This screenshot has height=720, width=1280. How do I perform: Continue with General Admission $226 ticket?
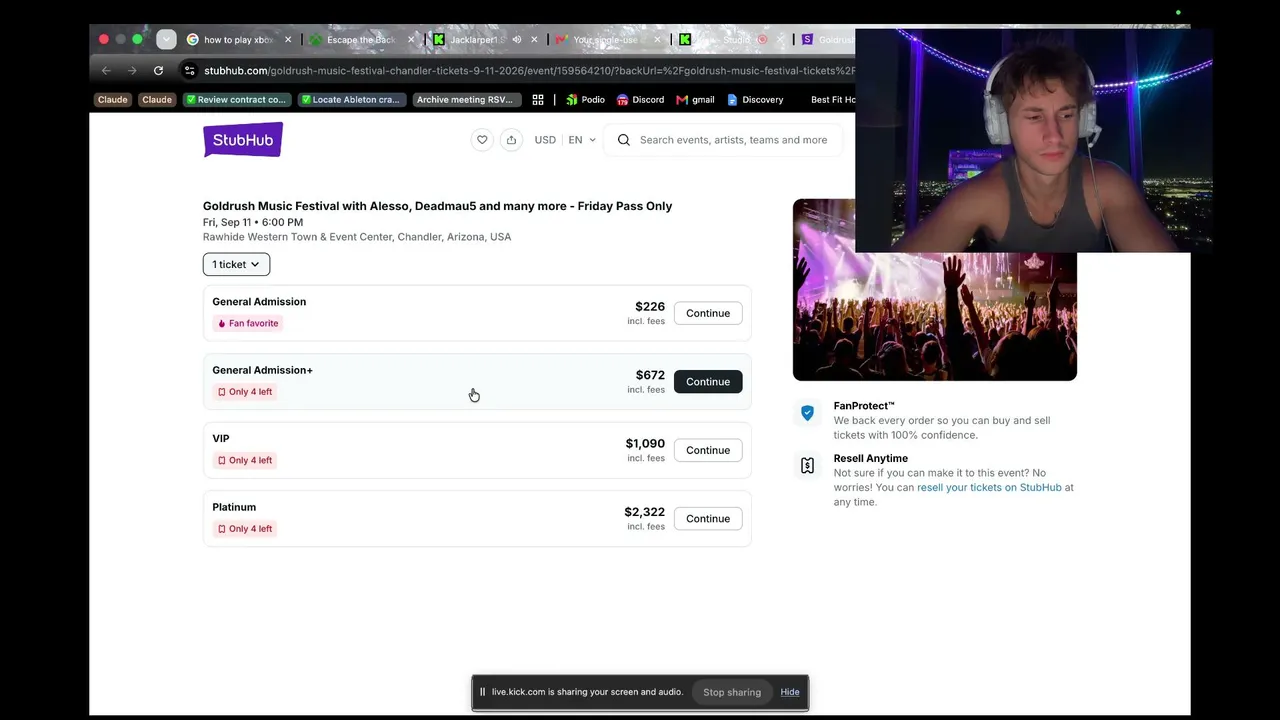point(708,313)
